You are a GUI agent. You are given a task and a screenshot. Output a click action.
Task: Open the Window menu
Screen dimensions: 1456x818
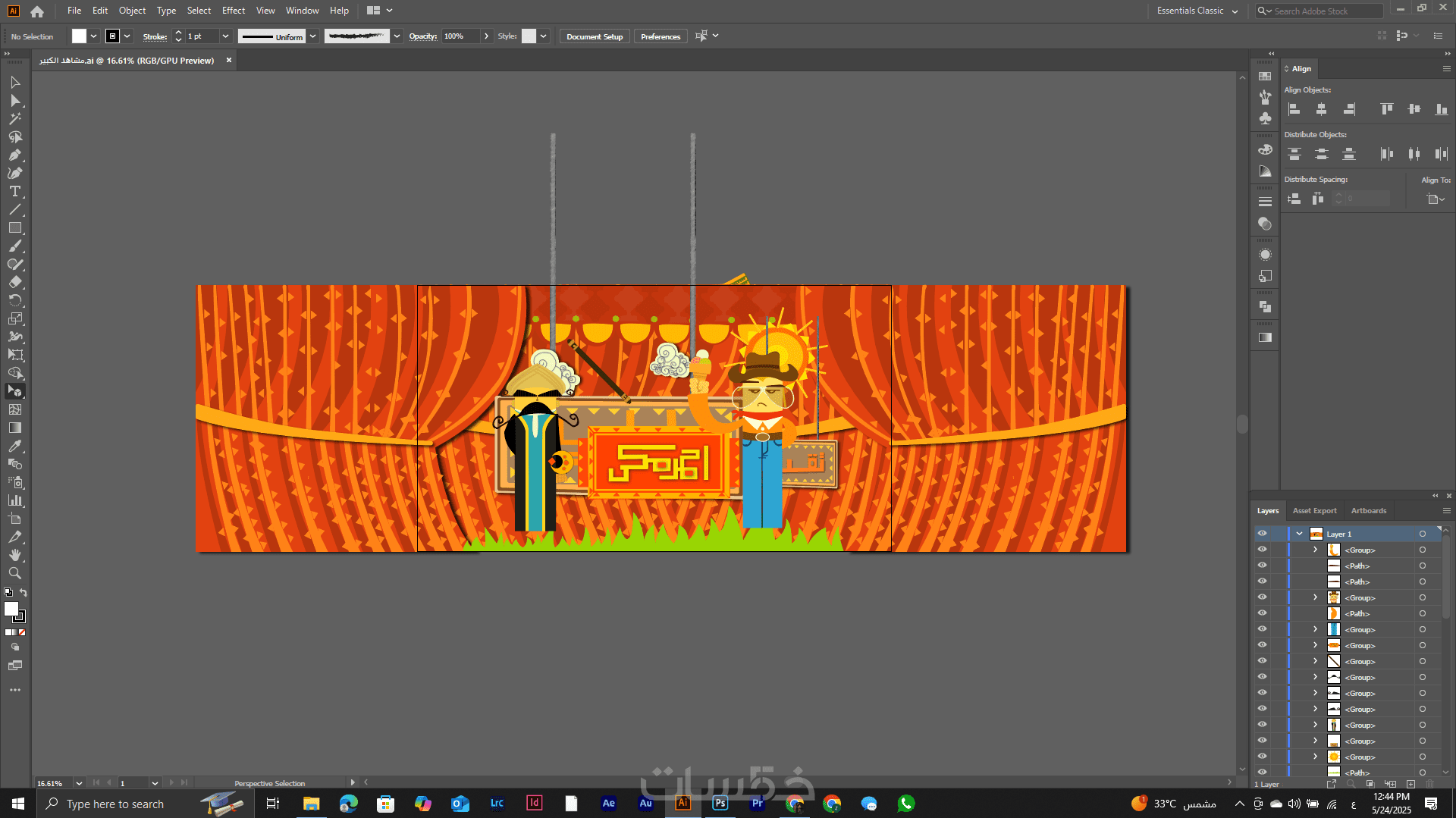[303, 11]
